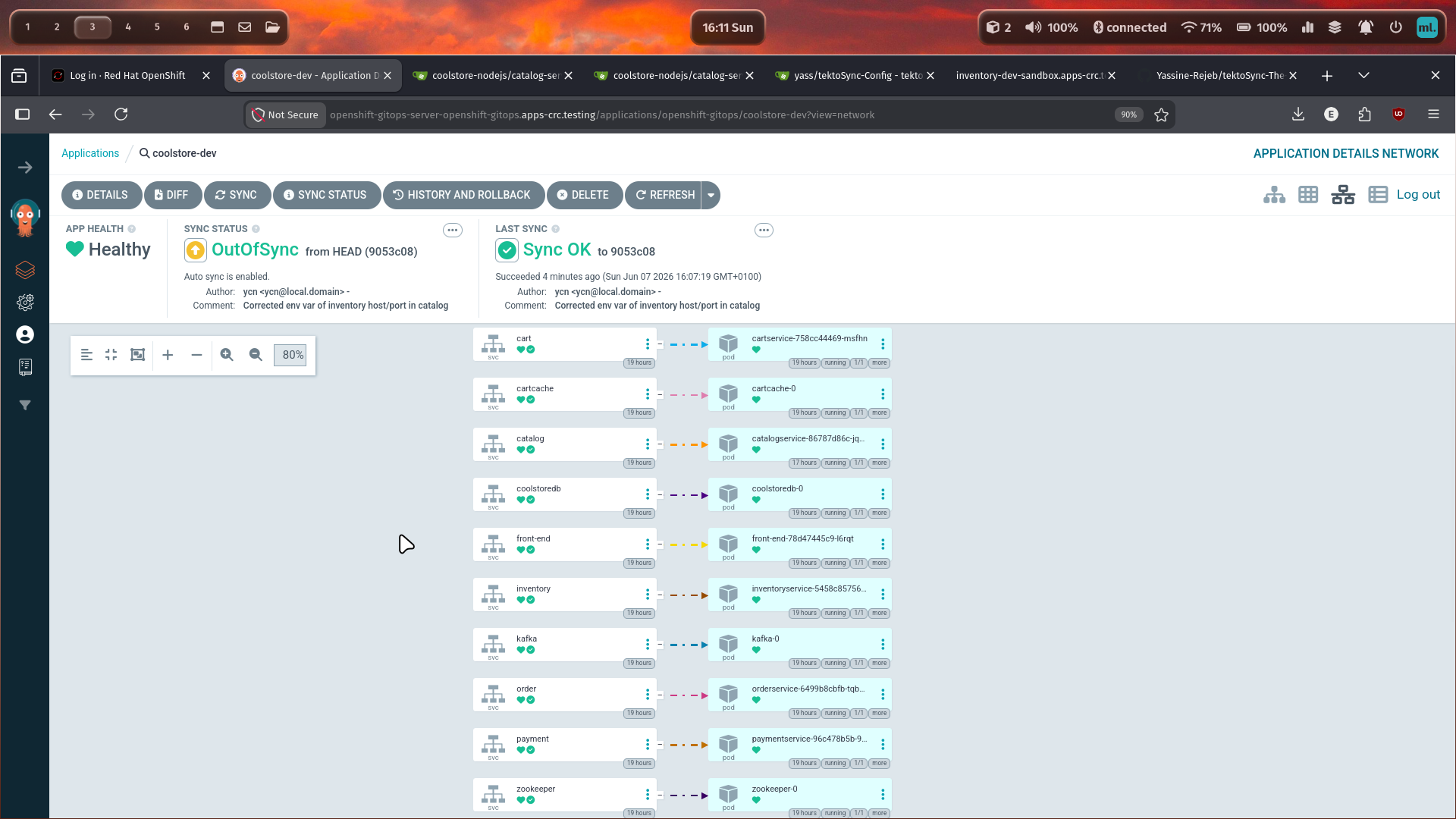Viewport: 1456px width, 819px height.
Task: Open the filter funnel icon in sidebar
Action: coord(25,405)
